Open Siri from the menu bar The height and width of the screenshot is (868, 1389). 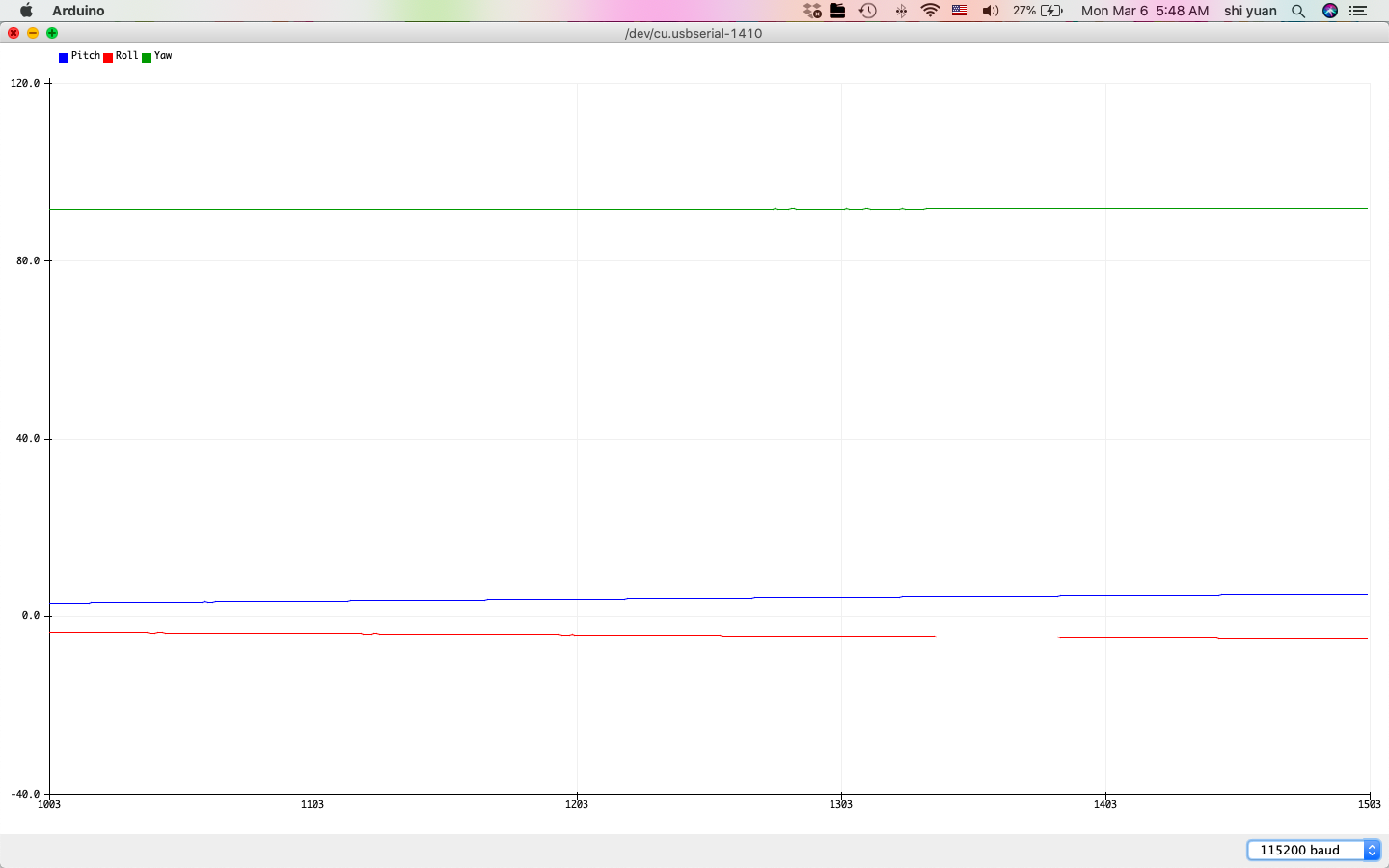[1330, 11]
